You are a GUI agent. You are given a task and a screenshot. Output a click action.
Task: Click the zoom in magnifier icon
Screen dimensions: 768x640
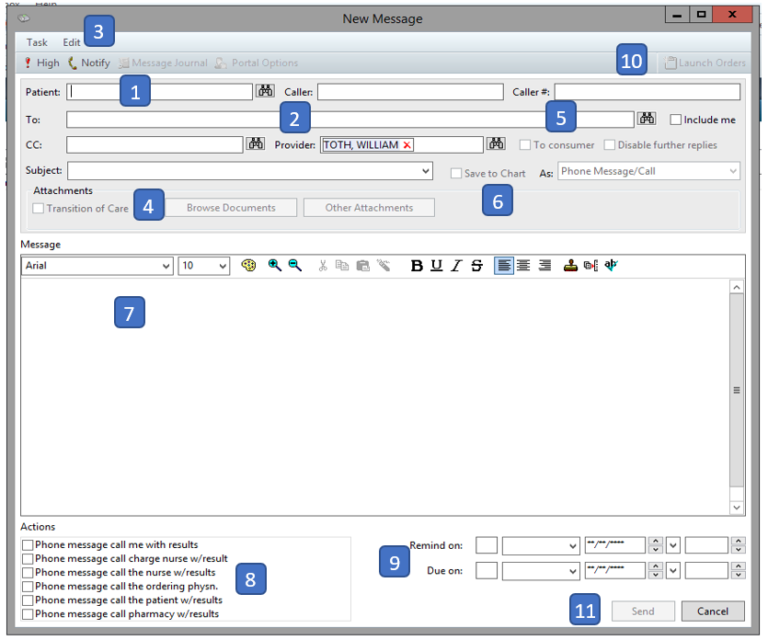click(x=274, y=266)
